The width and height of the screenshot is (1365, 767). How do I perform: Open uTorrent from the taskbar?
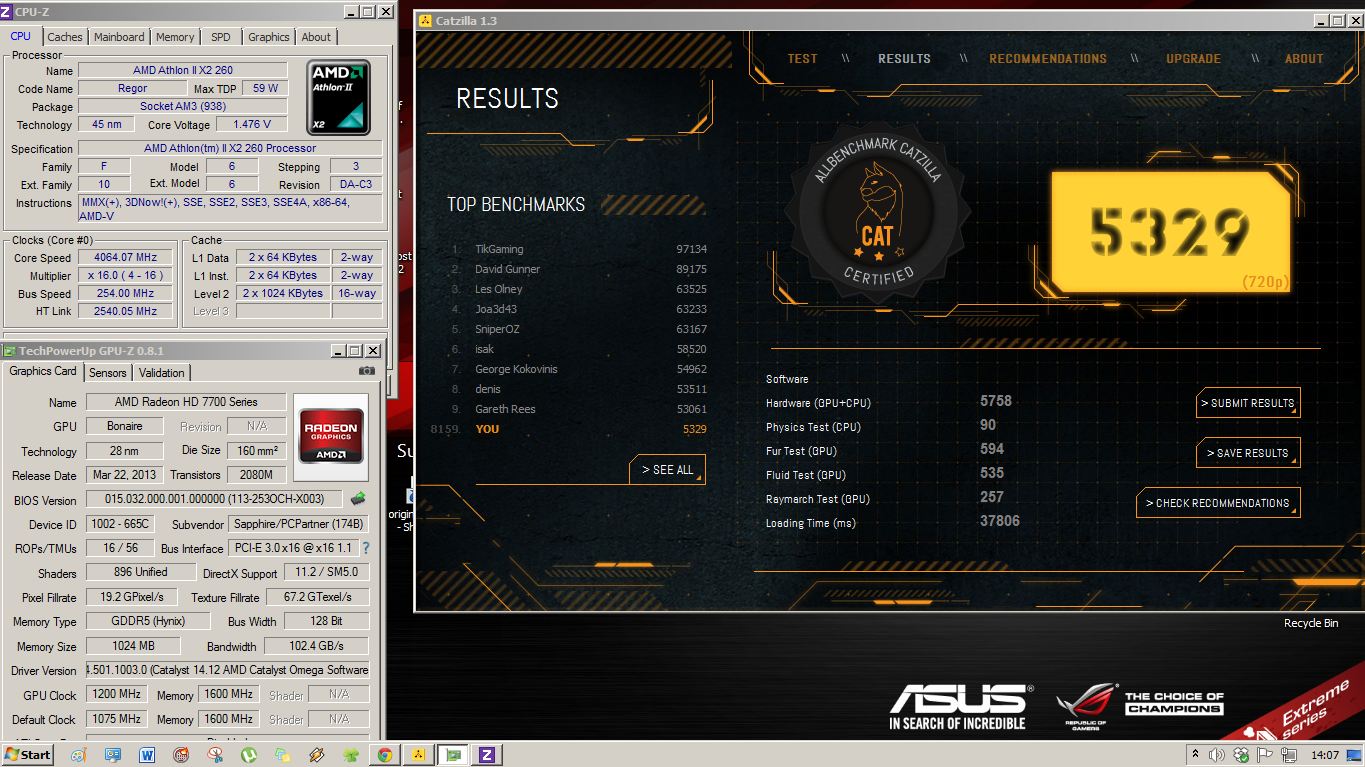248,755
